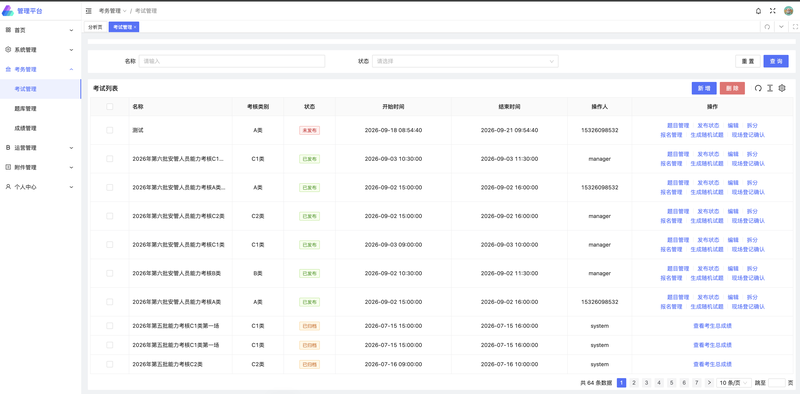The image size is (800, 394).
Task: Switch to the 分析页 tab
Action: [x=95, y=27]
